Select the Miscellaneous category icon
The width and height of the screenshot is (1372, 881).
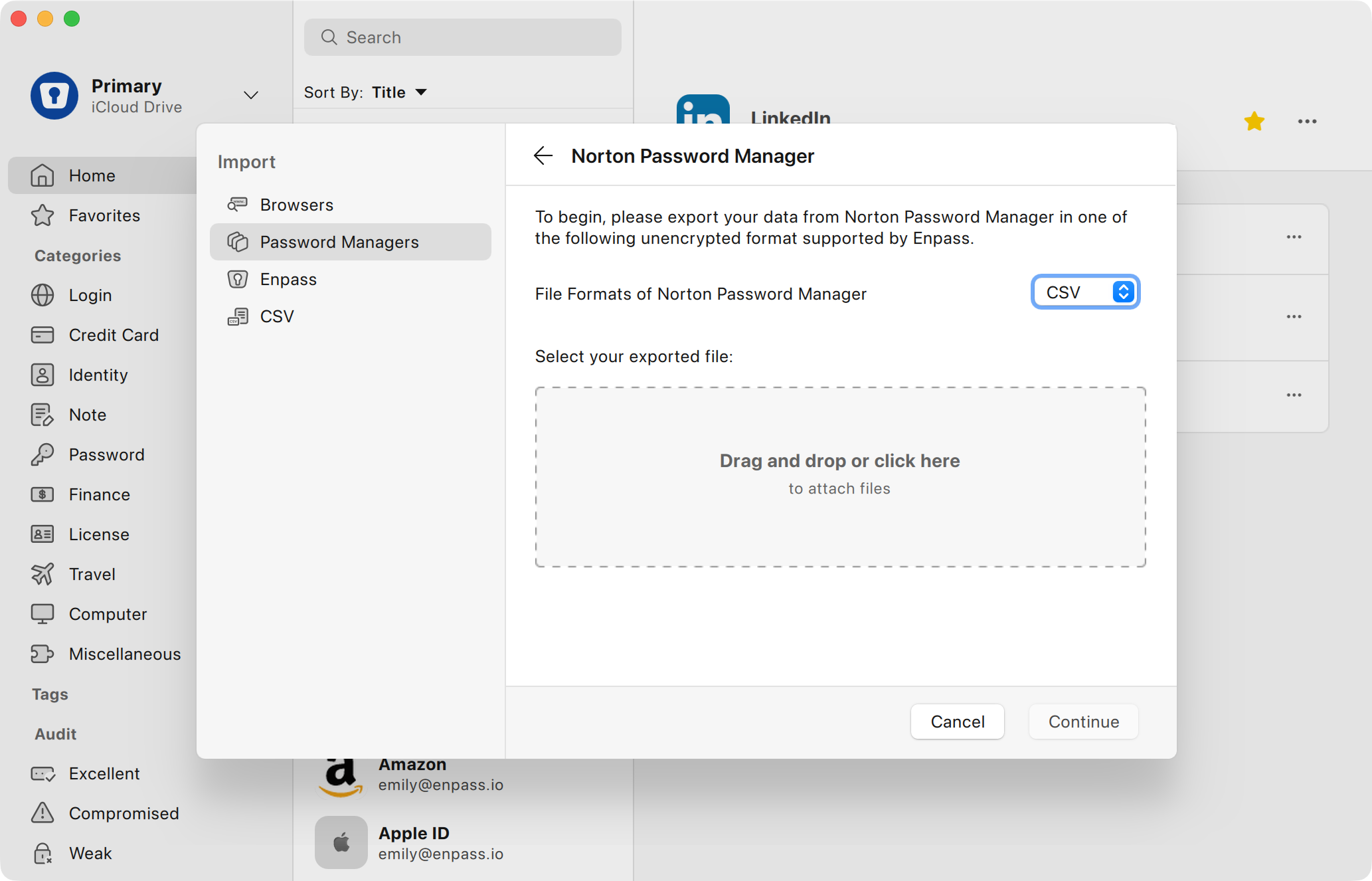tap(43, 654)
